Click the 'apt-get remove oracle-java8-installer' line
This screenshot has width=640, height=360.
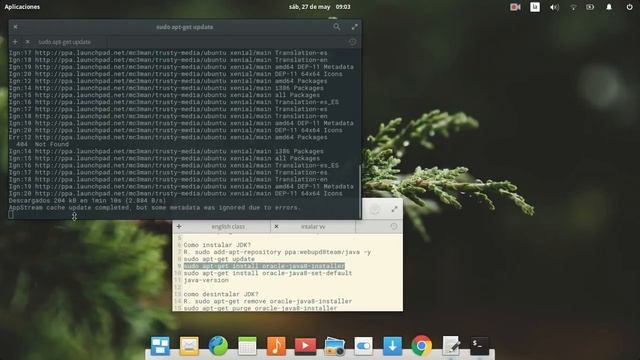point(267,301)
